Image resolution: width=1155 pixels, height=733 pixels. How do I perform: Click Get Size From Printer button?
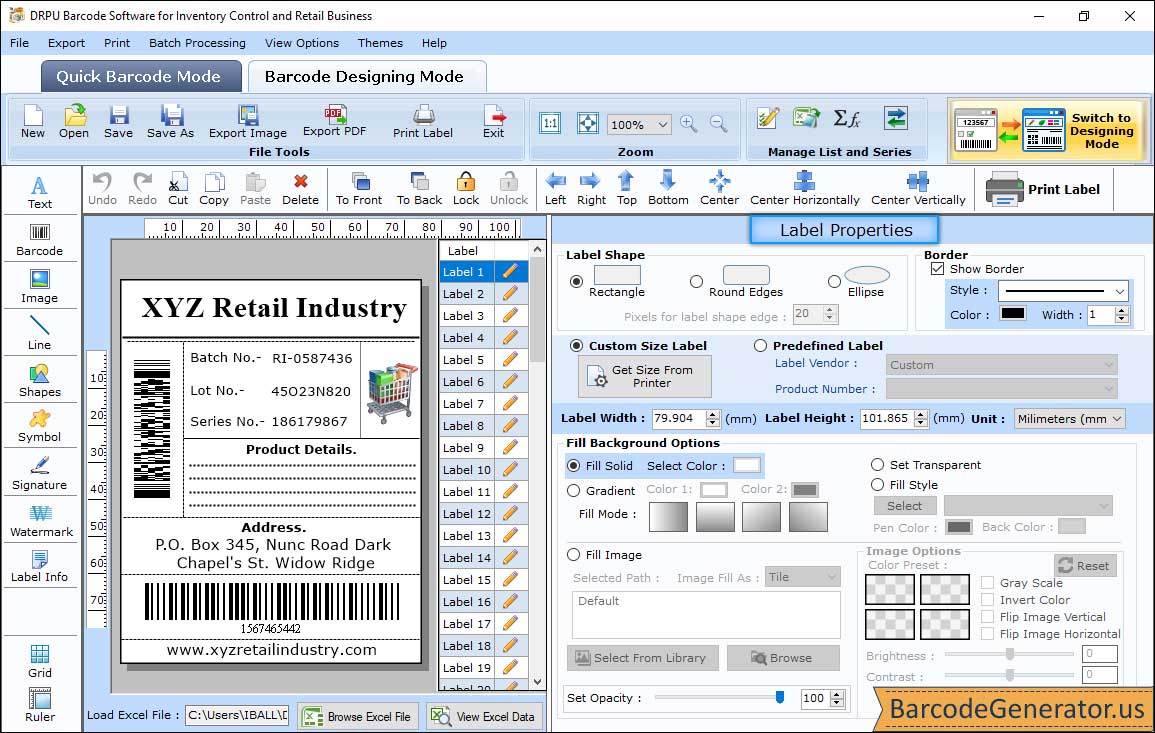644,377
